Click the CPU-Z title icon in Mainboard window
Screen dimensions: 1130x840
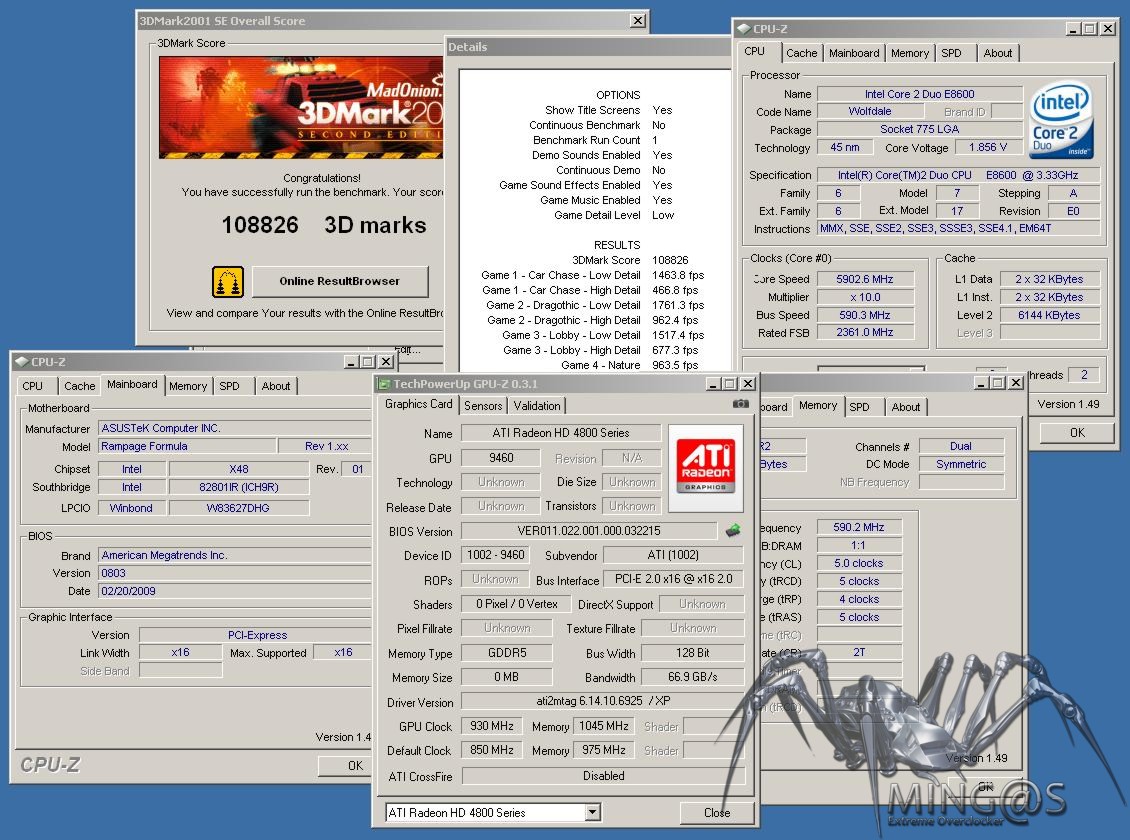tap(22, 362)
